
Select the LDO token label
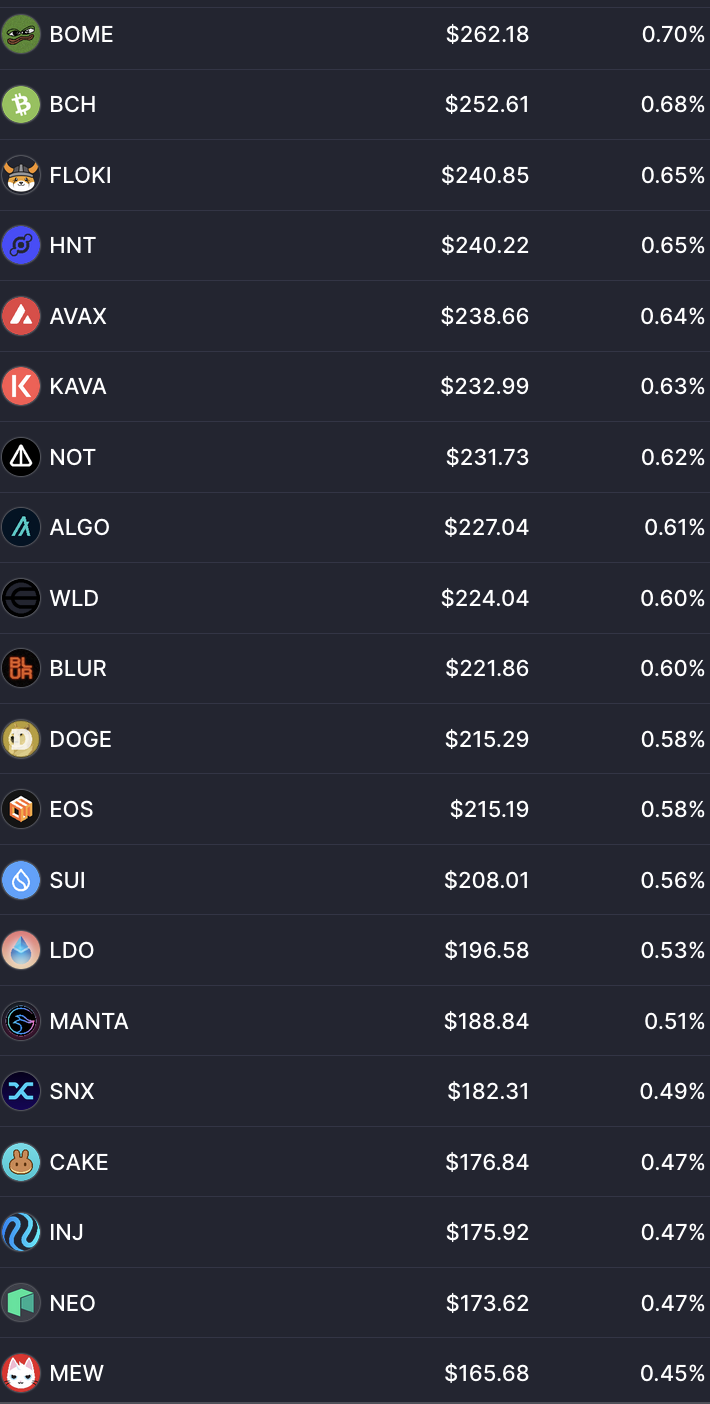point(72,951)
